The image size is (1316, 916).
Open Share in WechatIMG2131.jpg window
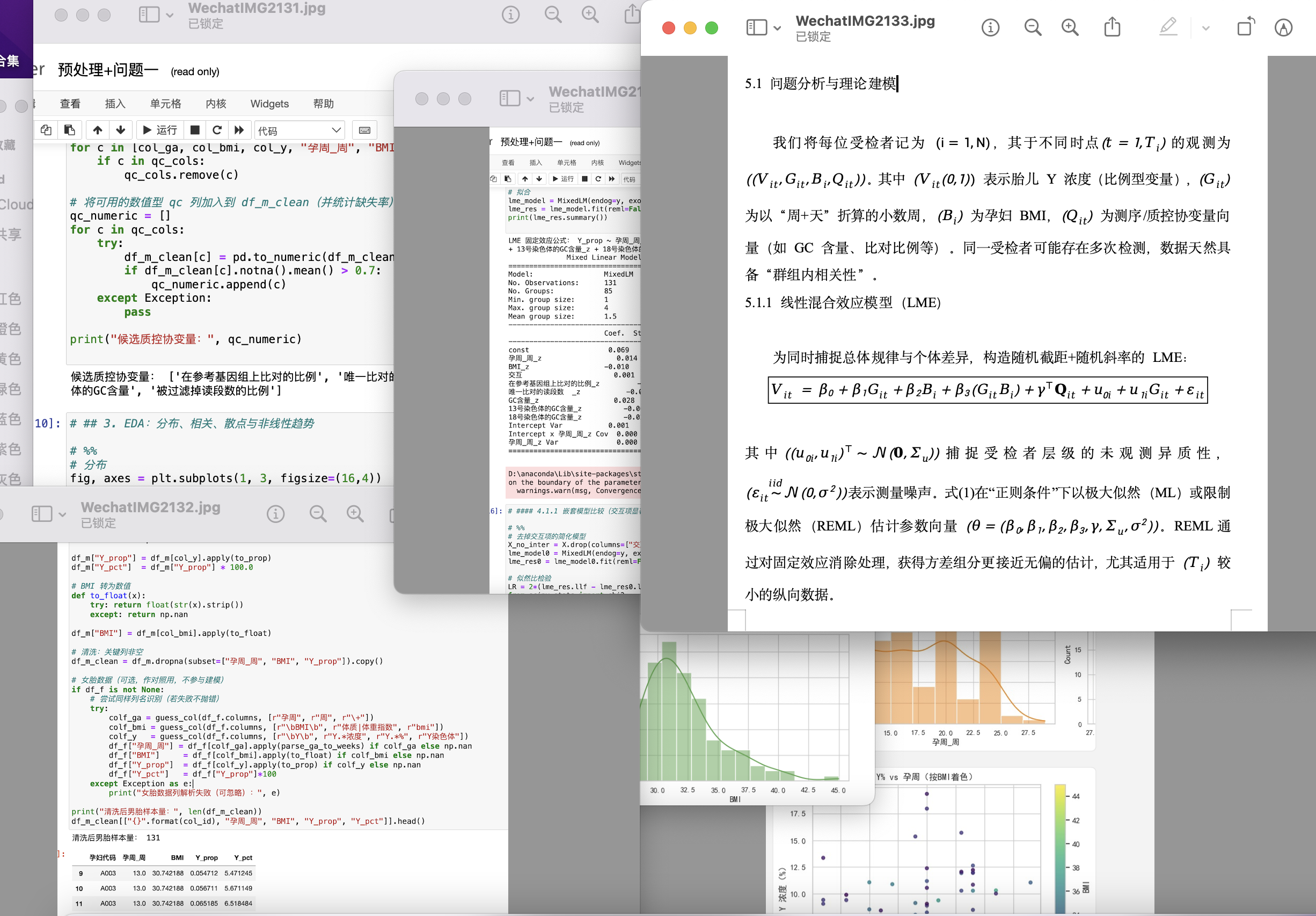click(x=632, y=13)
